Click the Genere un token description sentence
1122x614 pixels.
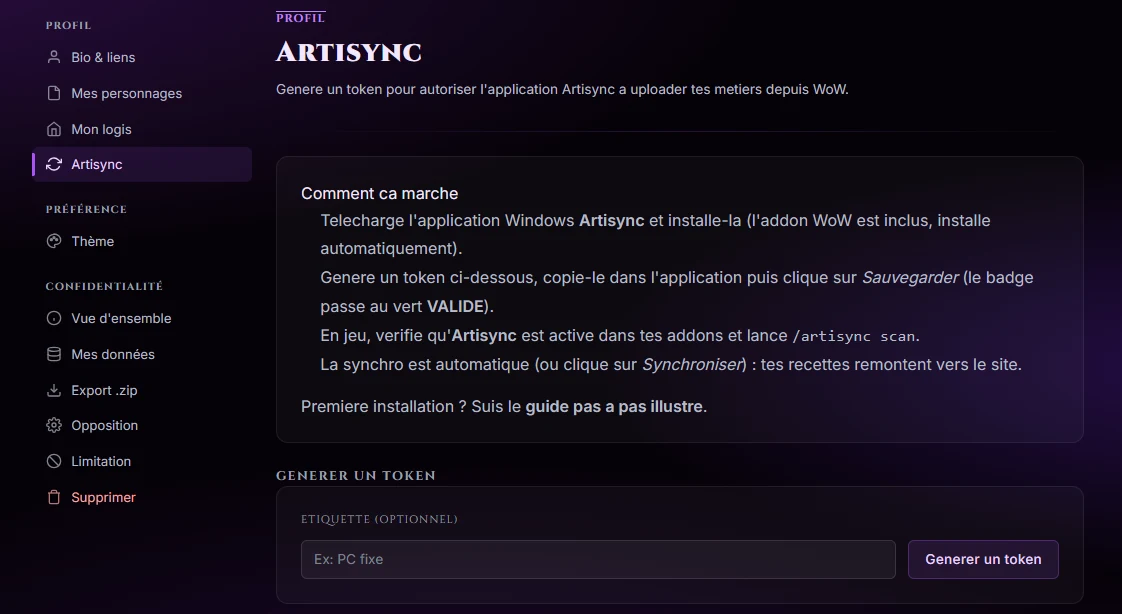point(562,89)
